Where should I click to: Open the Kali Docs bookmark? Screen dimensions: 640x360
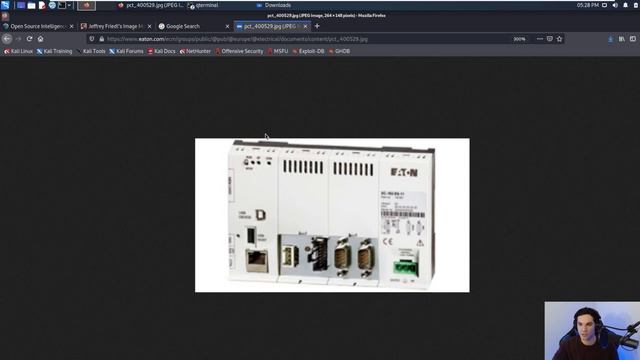[x=162, y=51]
